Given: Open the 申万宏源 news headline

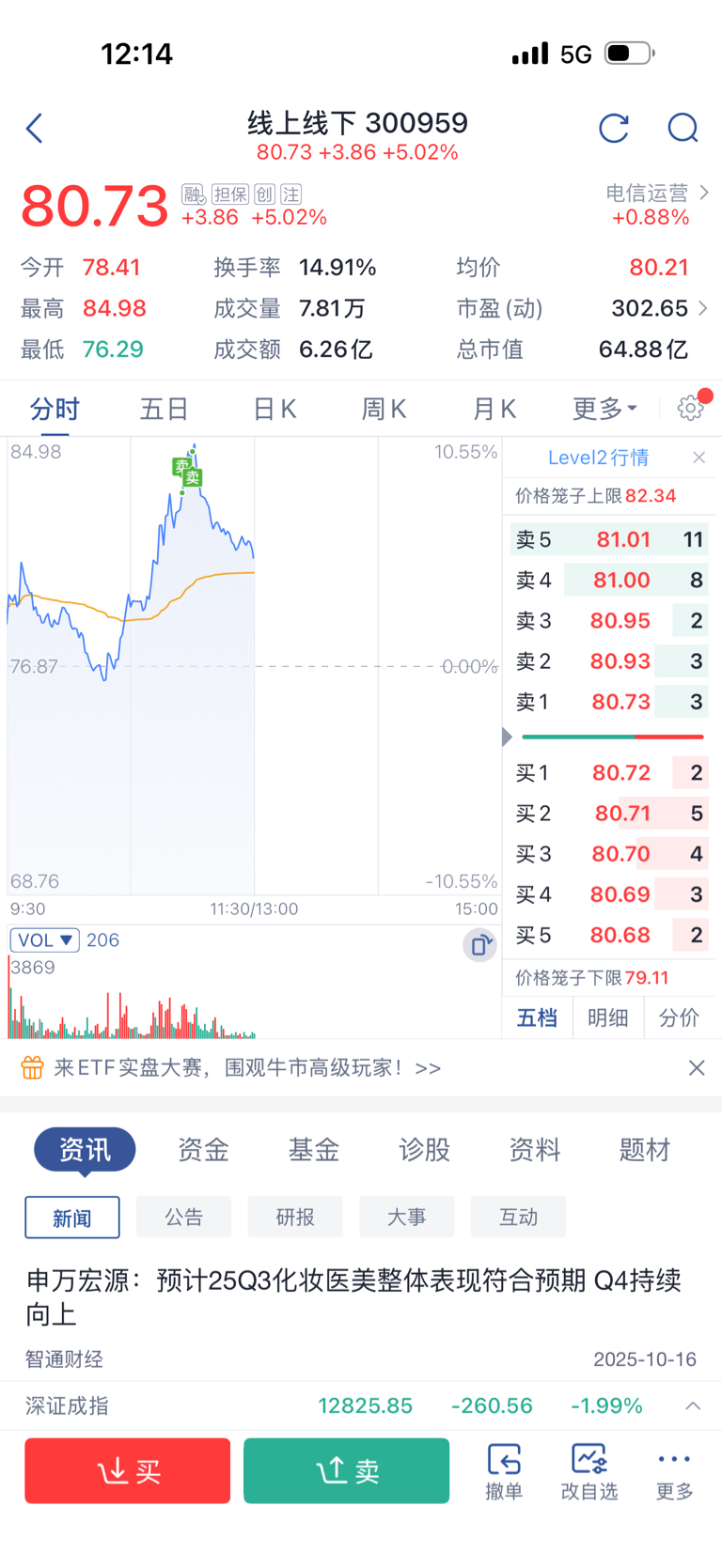Looking at the screenshot, I should pos(353,1296).
